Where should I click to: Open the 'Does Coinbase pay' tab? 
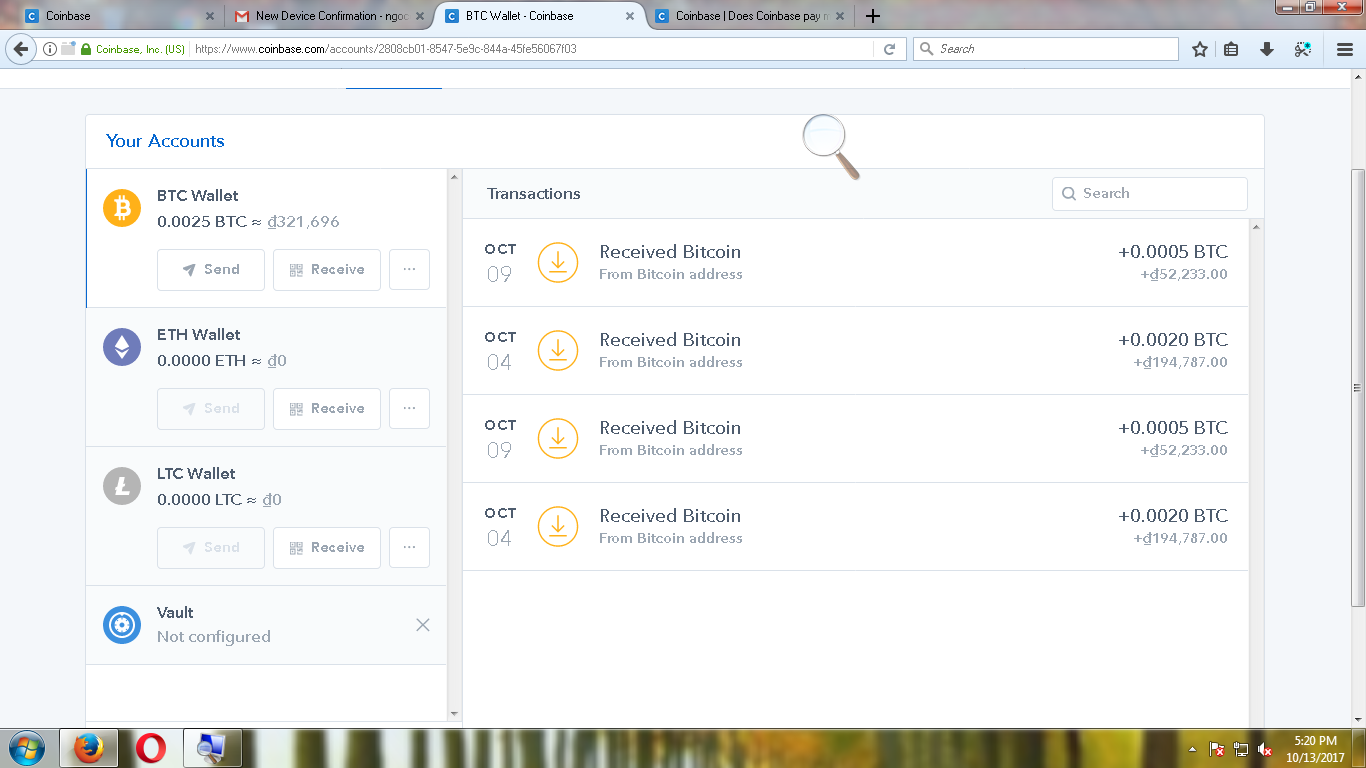tap(749, 16)
